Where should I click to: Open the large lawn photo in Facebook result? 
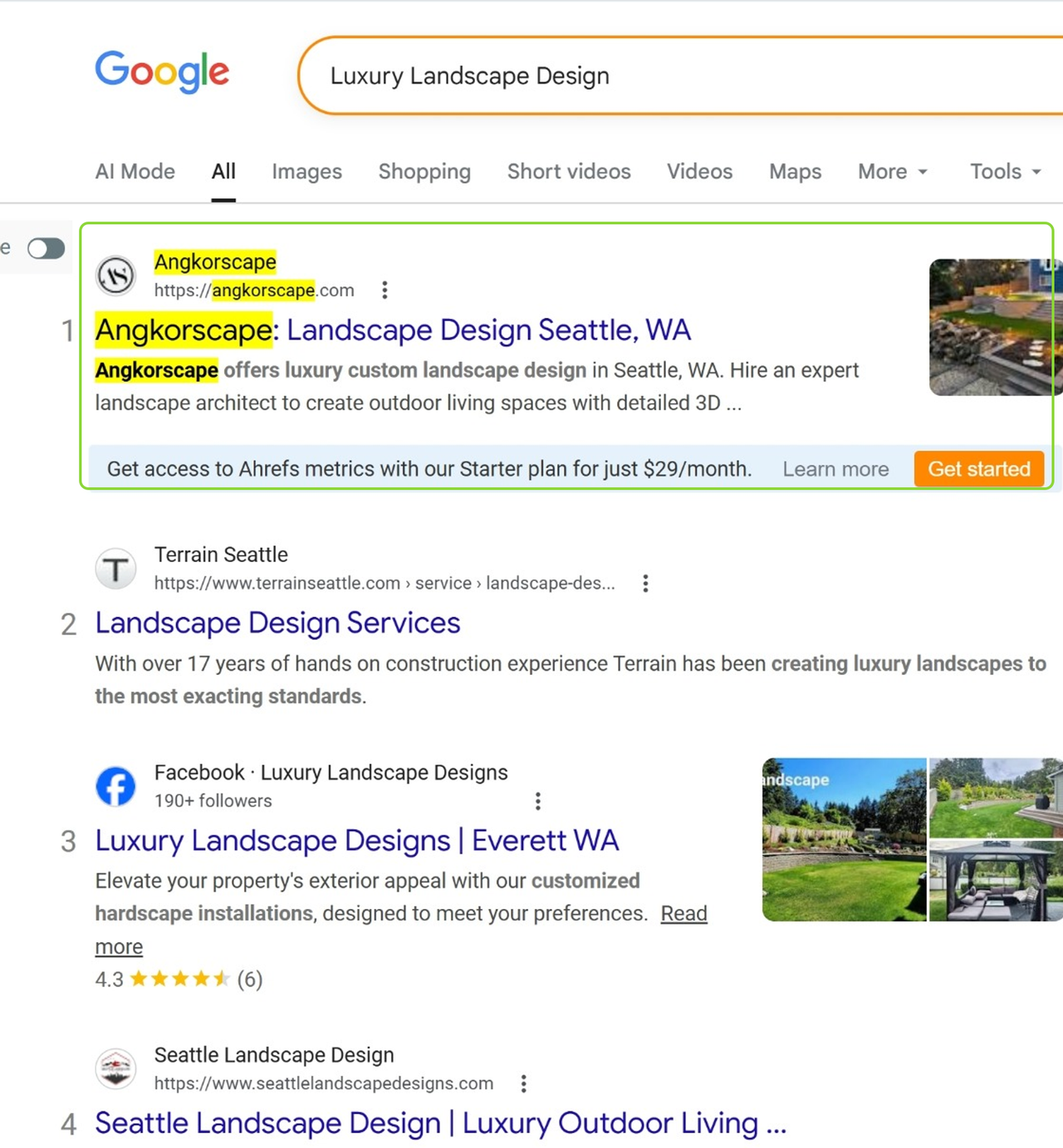[844, 839]
